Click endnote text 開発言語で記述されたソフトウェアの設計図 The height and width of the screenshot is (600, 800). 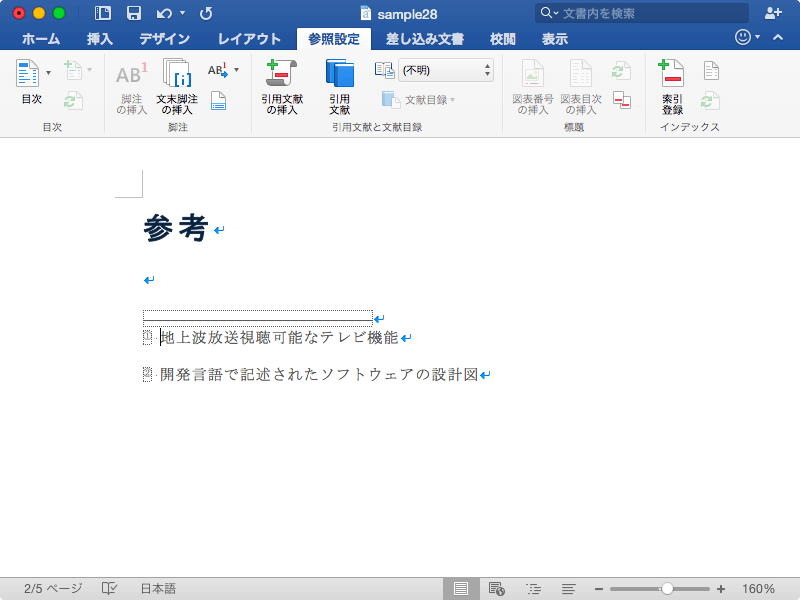319,374
